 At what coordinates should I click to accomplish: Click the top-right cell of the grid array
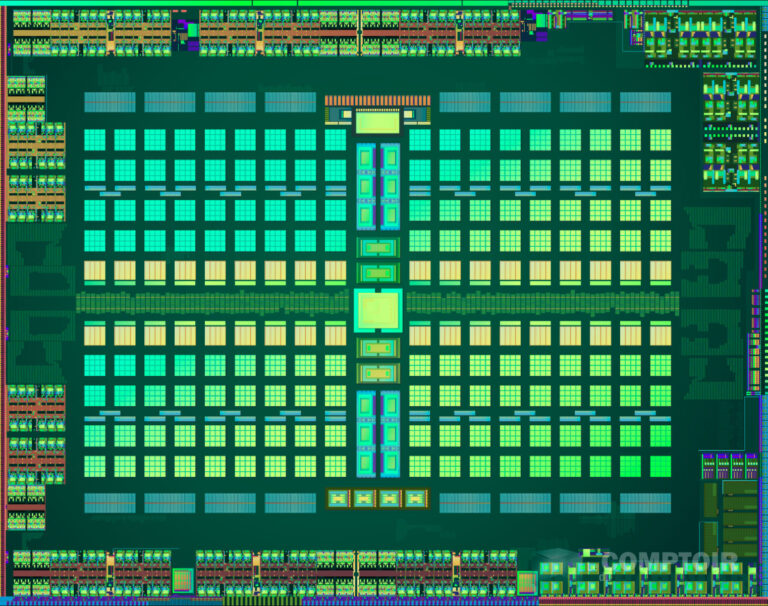tap(660, 140)
